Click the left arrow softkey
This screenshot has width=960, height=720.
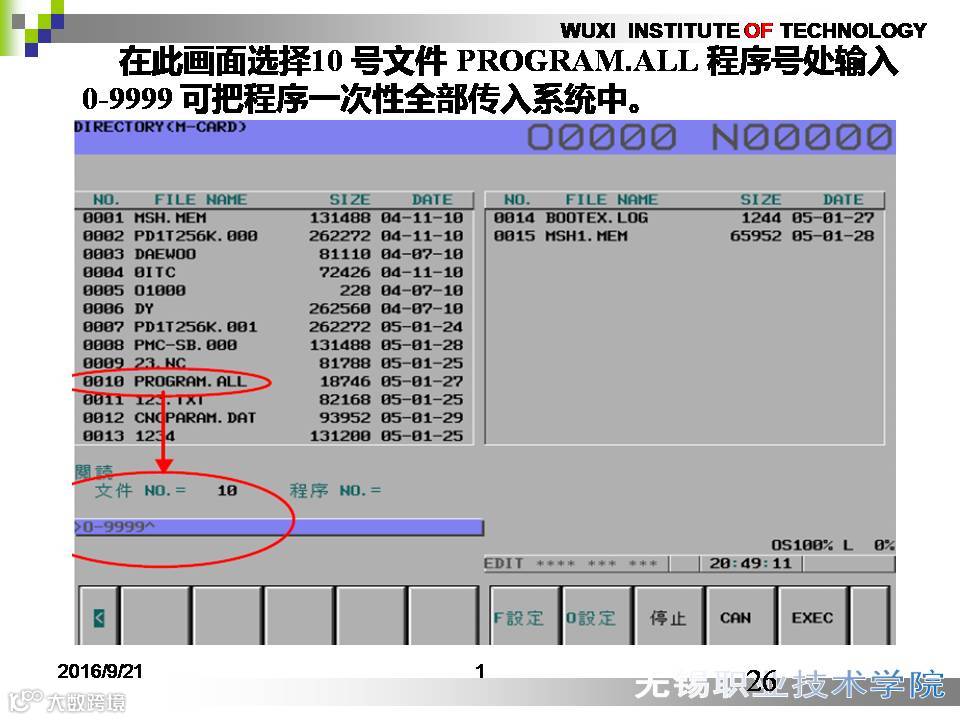[x=99, y=617]
